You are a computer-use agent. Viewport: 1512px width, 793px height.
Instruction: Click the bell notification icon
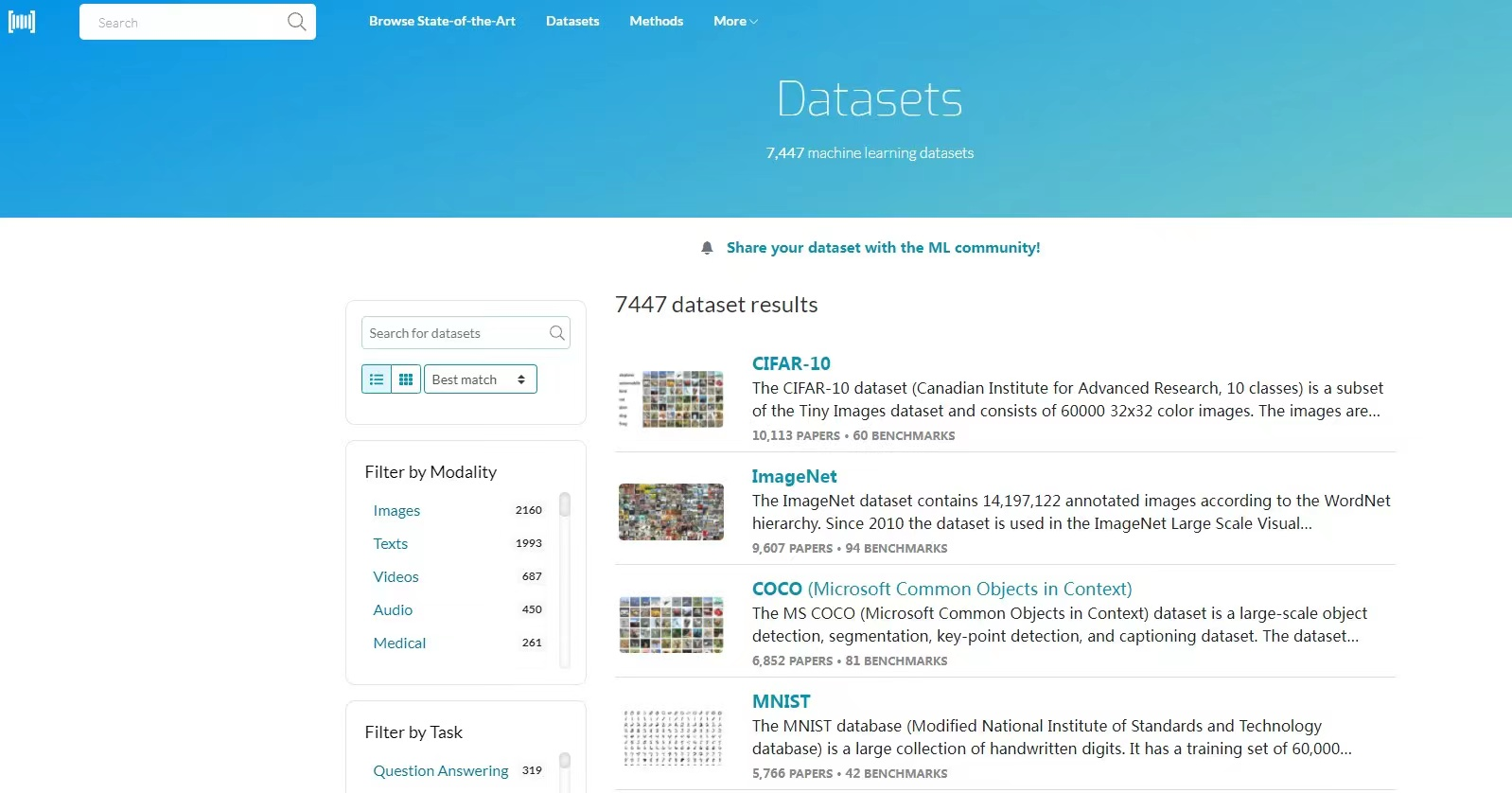707,248
